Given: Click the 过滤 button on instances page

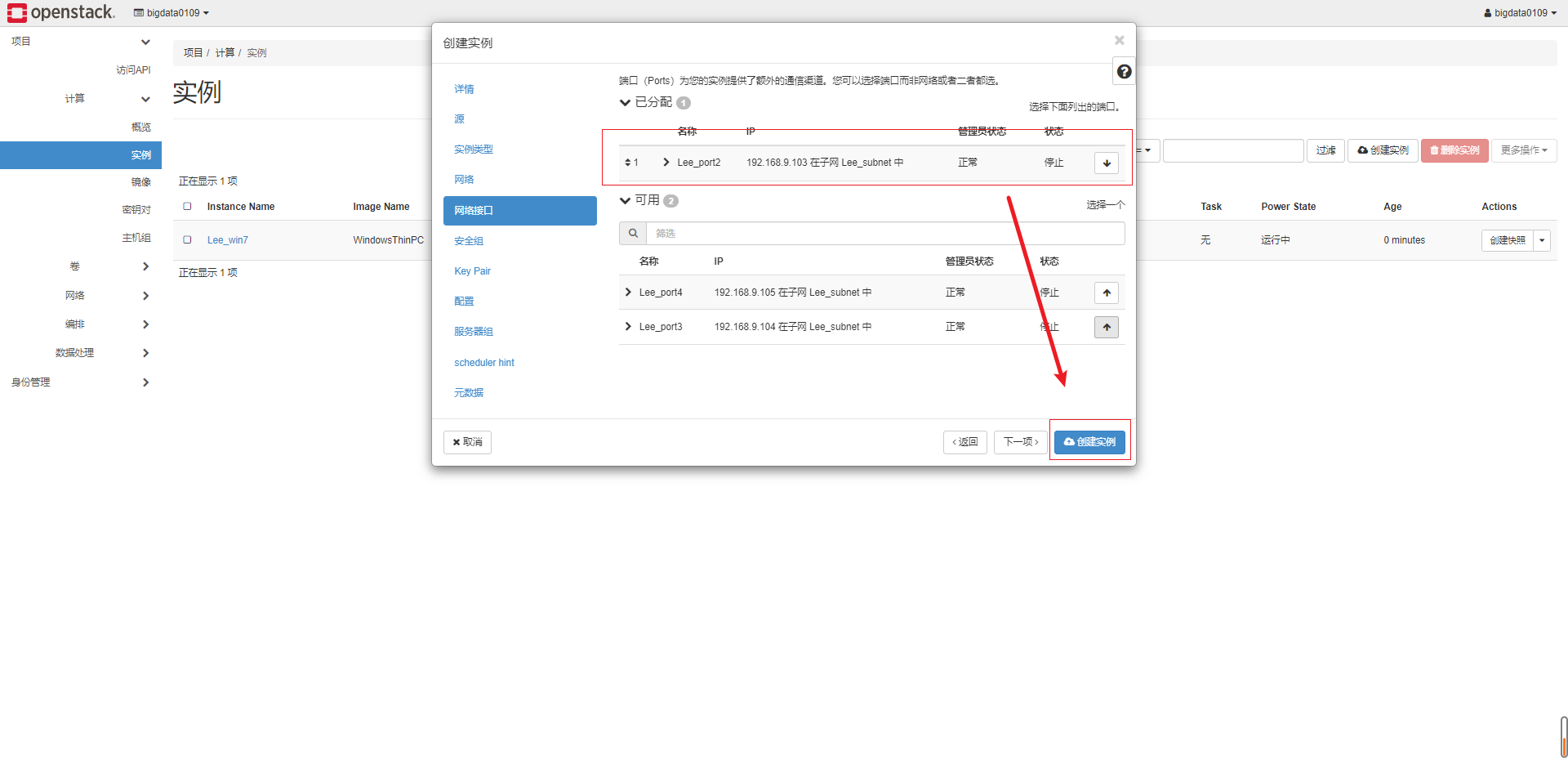Looking at the screenshot, I should coord(1325,150).
